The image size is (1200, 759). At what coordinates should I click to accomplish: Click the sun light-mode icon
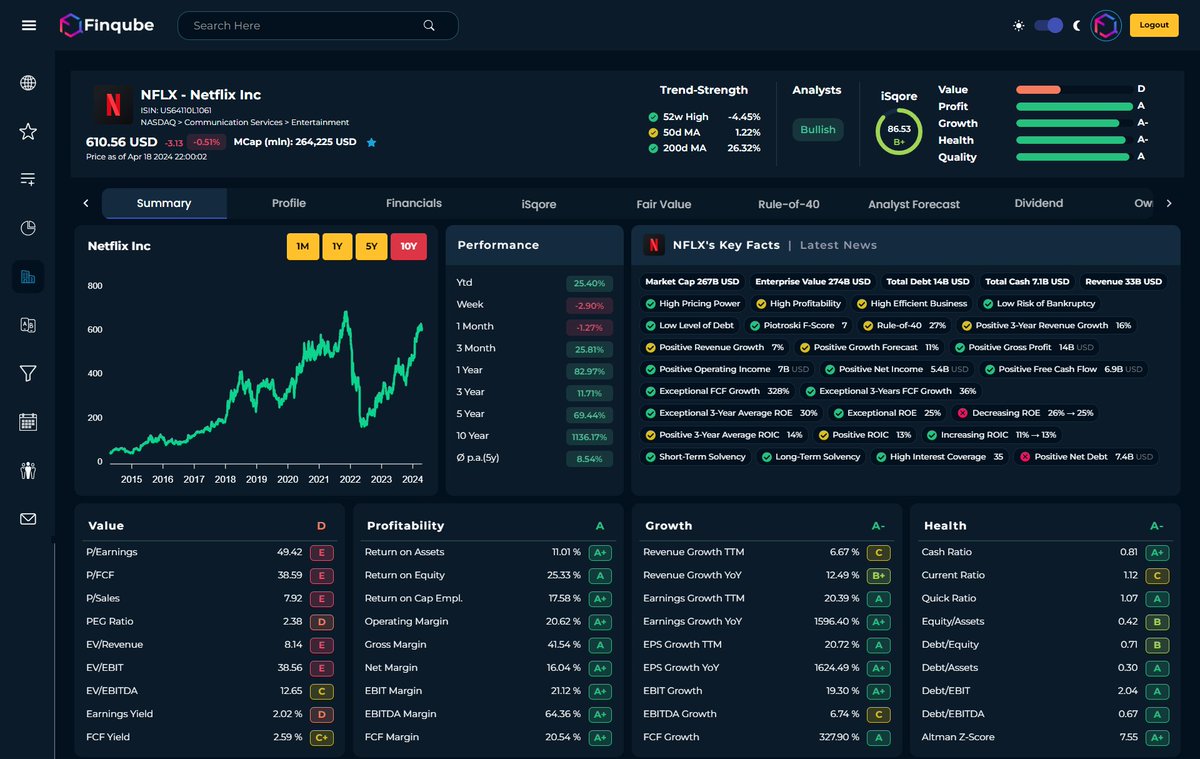tap(1019, 26)
